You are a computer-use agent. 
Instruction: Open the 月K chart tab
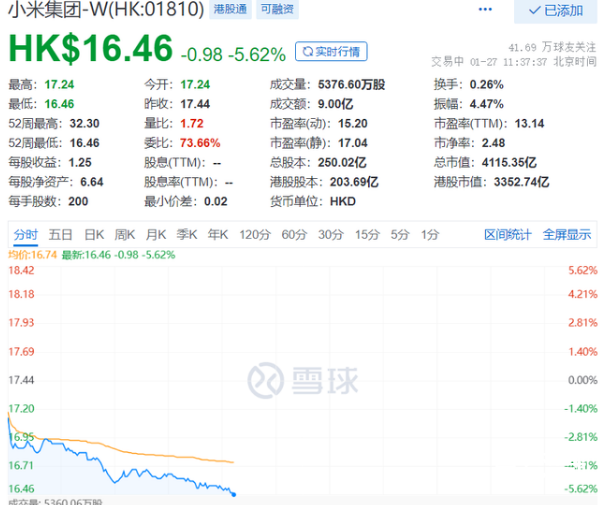tap(156, 235)
